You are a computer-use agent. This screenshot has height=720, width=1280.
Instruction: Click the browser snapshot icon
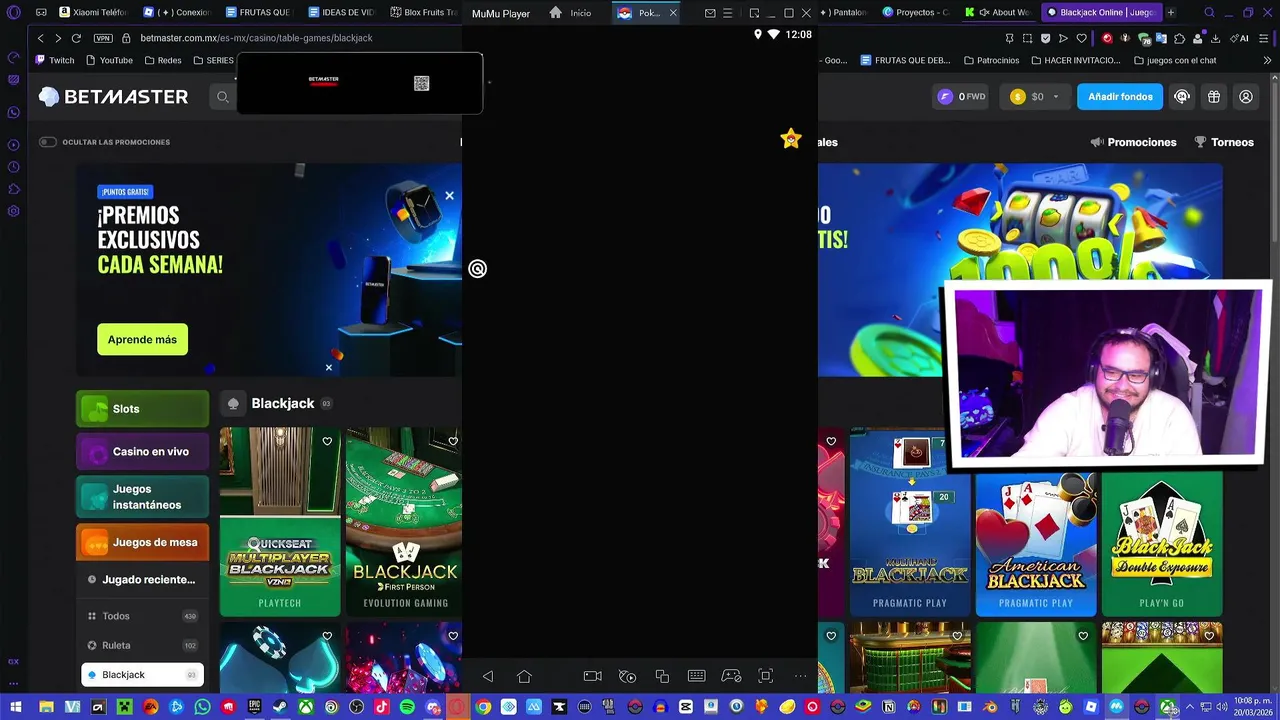[1028, 38]
